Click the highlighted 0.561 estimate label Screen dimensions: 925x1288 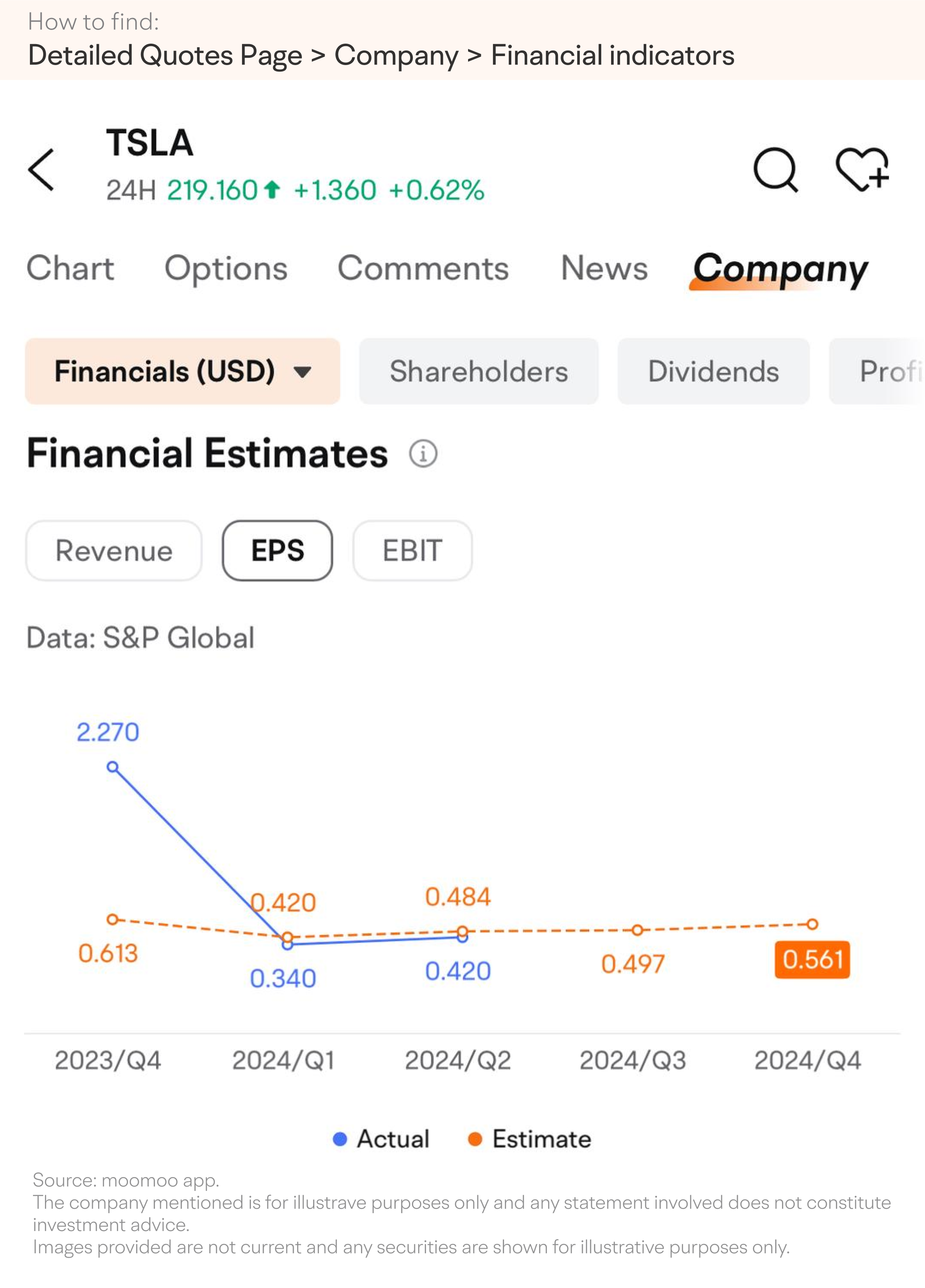pos(812,959)
